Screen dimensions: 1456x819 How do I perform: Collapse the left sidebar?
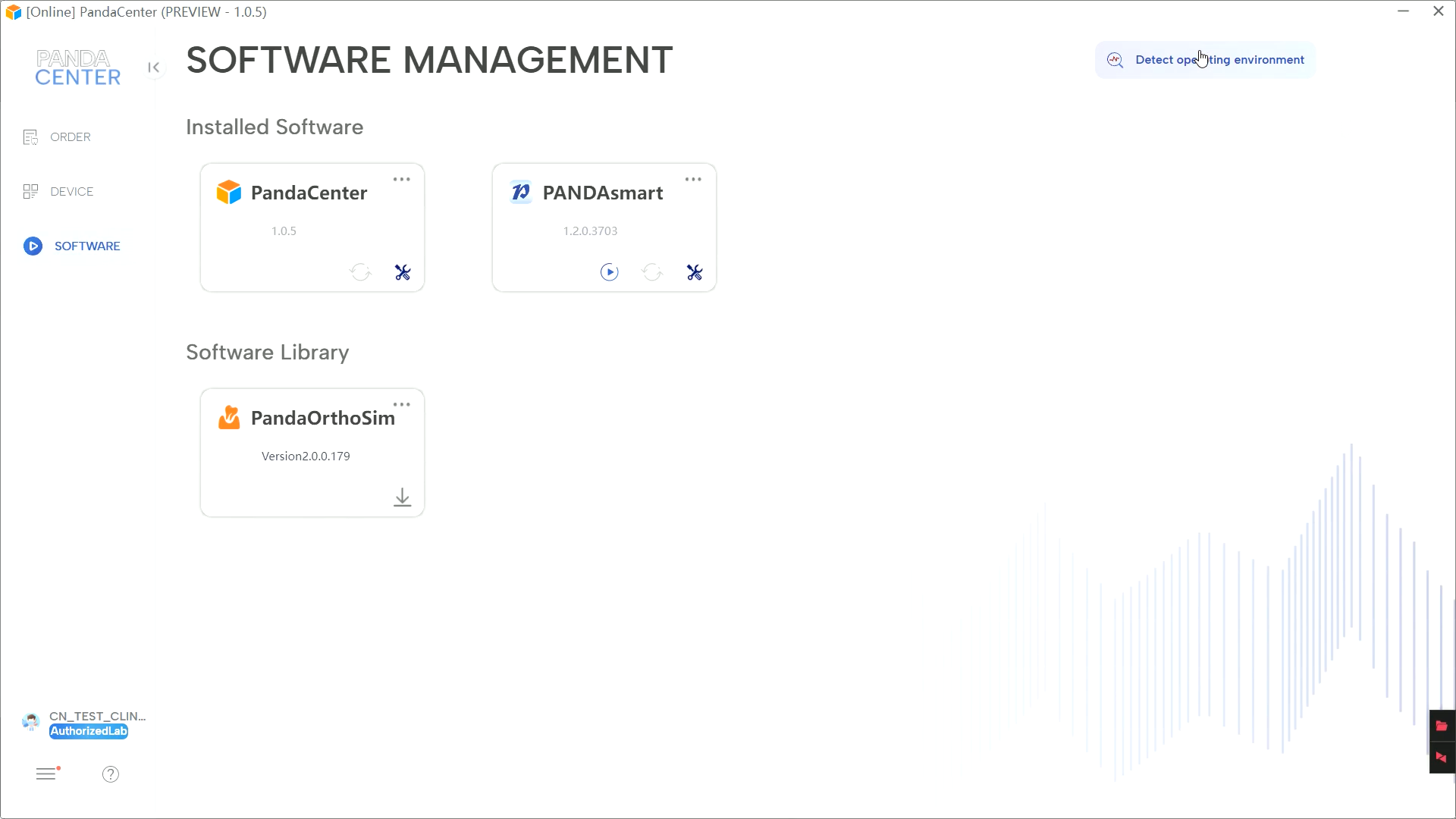[154, 67]
